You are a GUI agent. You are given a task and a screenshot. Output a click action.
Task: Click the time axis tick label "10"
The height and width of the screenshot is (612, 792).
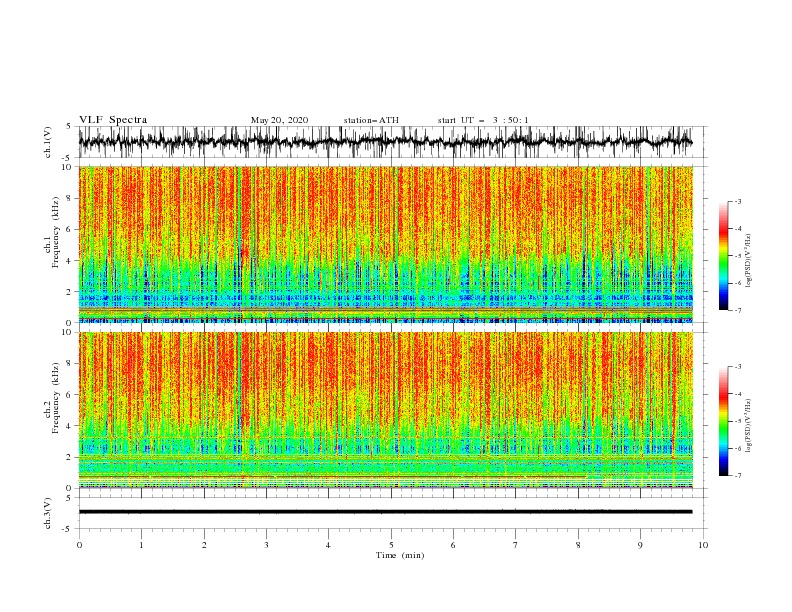click(x=703, y=545)
